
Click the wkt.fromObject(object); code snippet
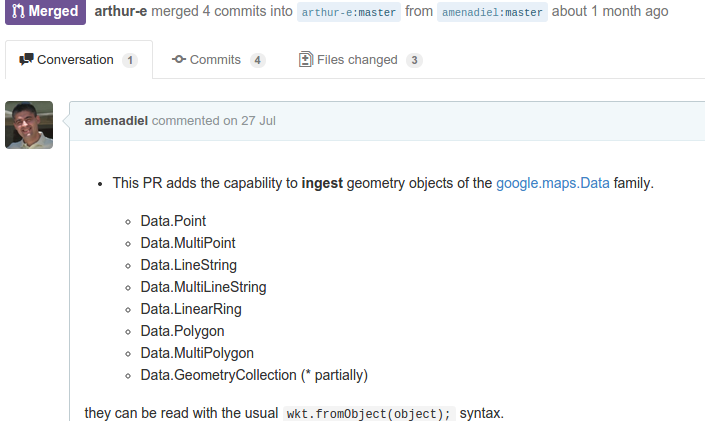[369, 413]
